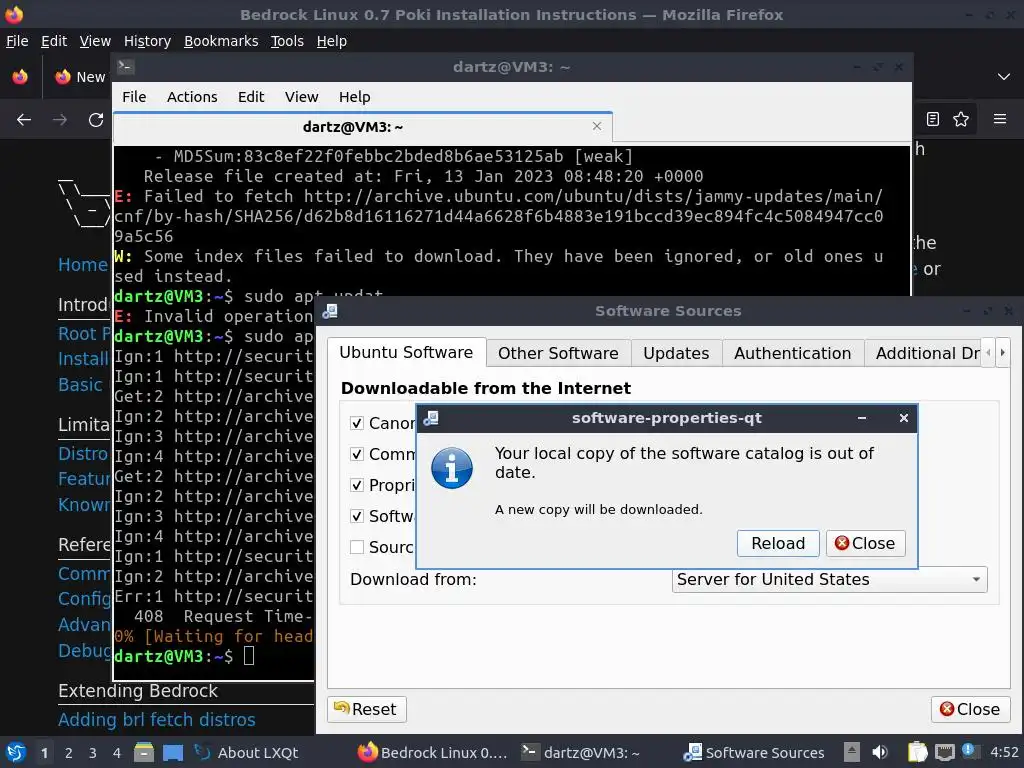Click Close at bottom of Software Sources

pos(970,709)
